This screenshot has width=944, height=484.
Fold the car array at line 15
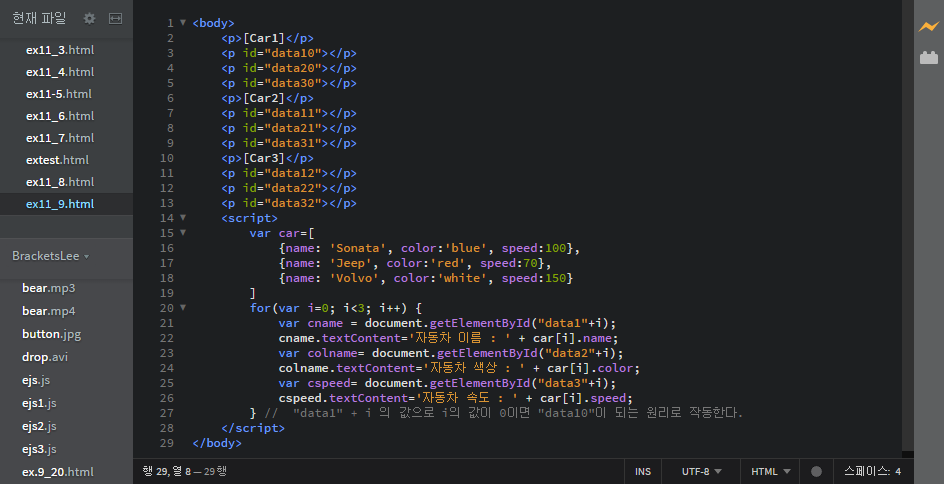click(183, 233)
